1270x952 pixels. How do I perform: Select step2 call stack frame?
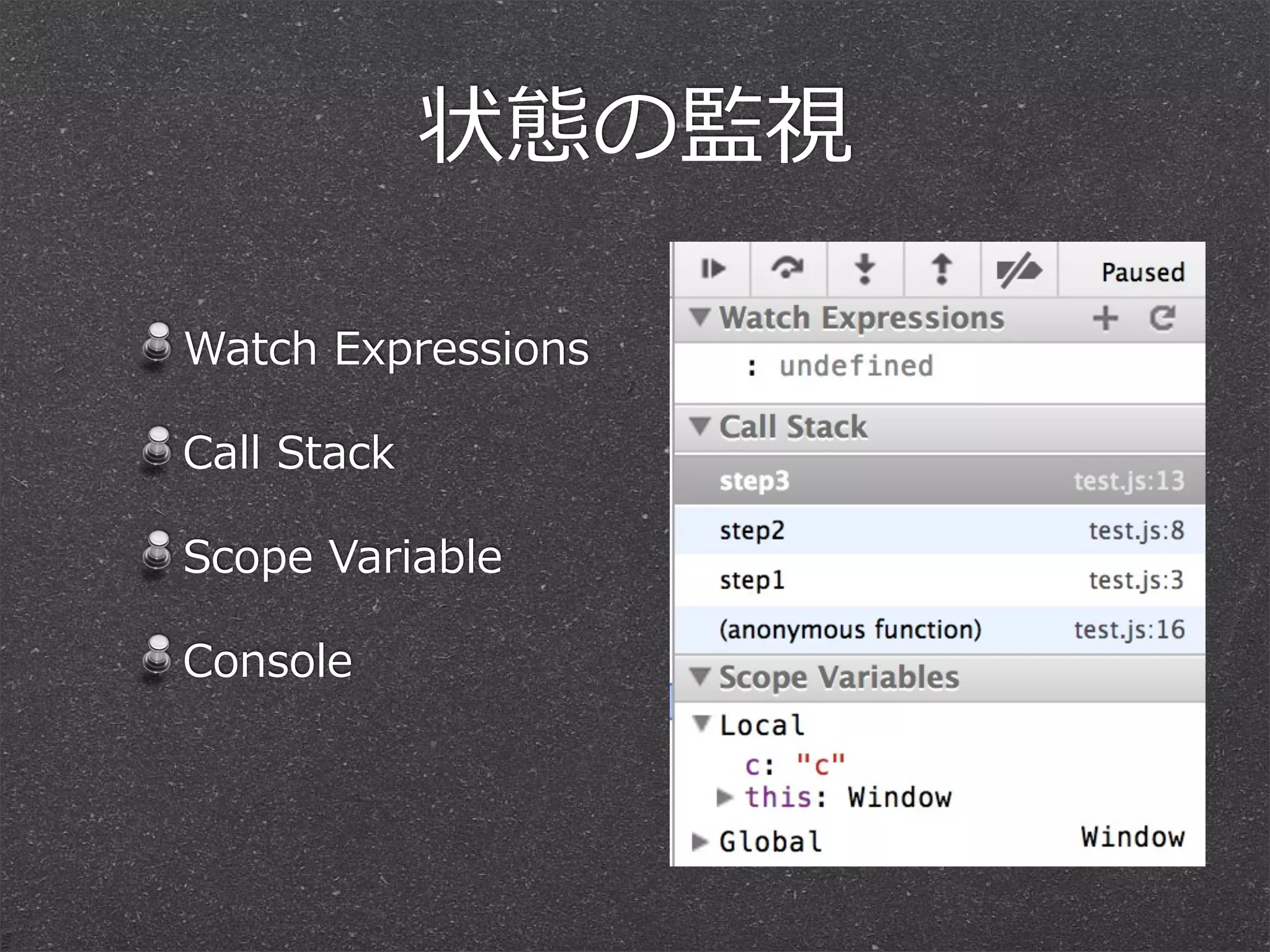pyautogui.click(x=940, y=531)
